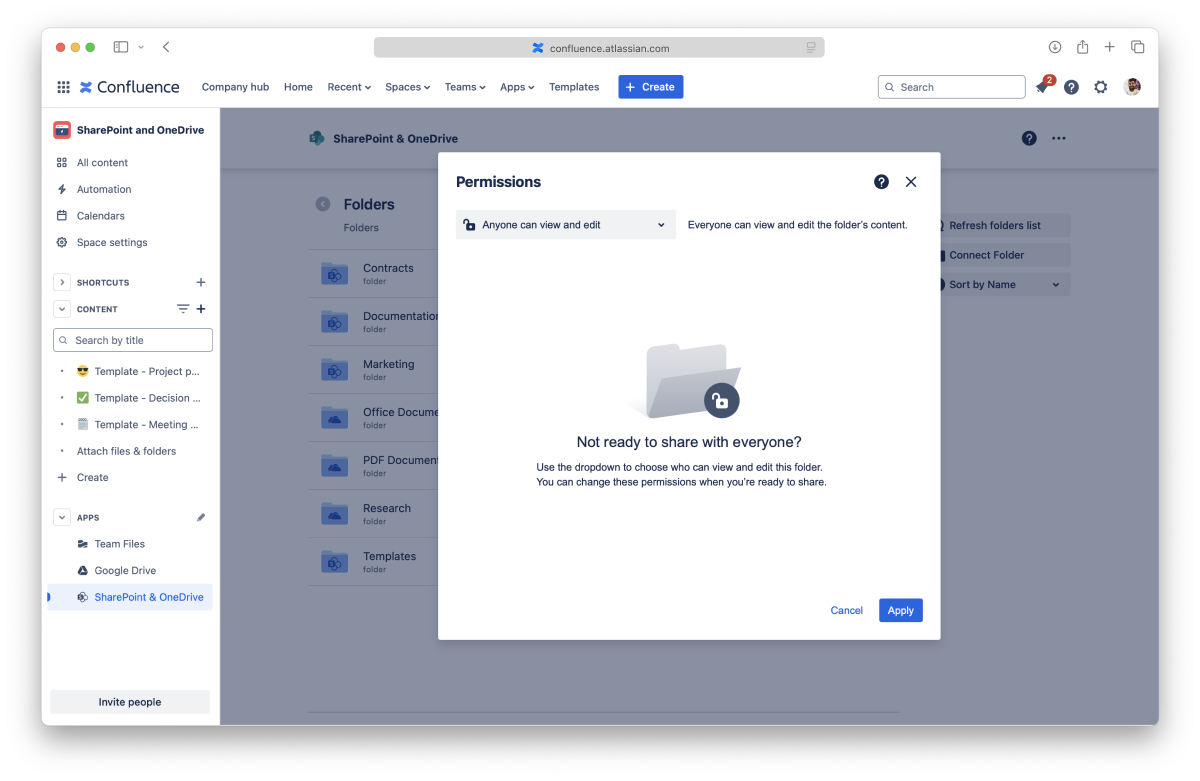This screenshot has height=781, width=1200.
Task: Select Google Drive in the sidebar
Action: [125, 571]
